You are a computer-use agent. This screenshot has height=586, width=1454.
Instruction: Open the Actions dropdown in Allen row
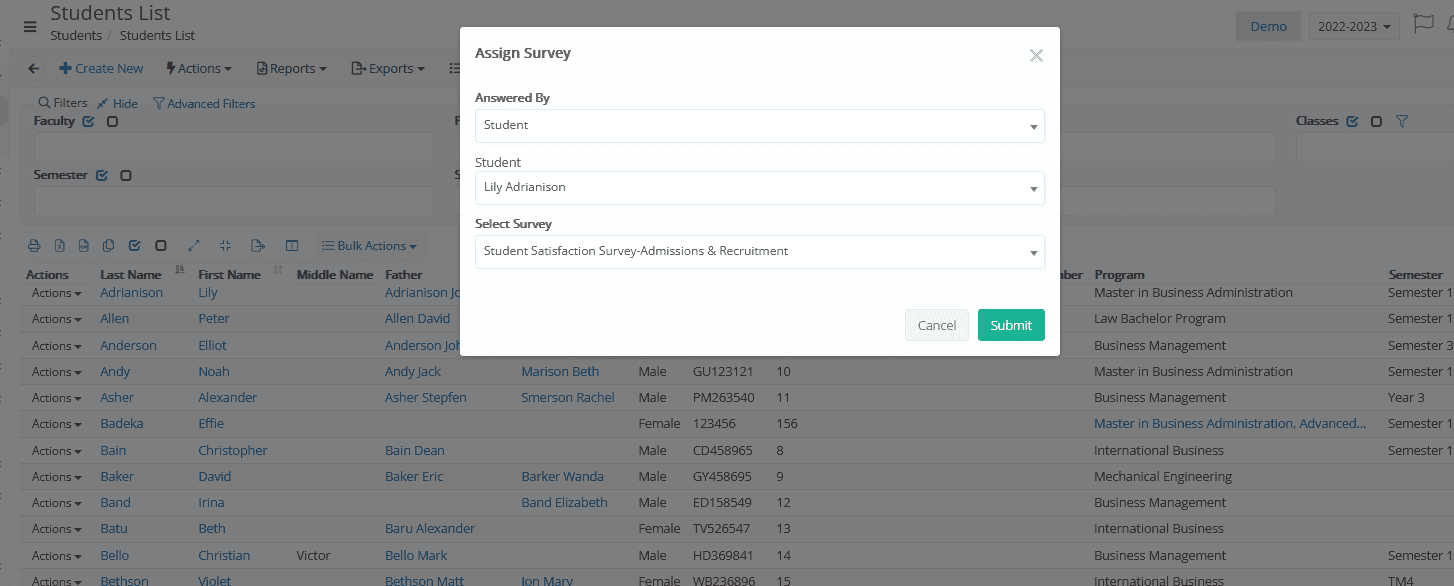pyautogui.click(x=56, y=319)
